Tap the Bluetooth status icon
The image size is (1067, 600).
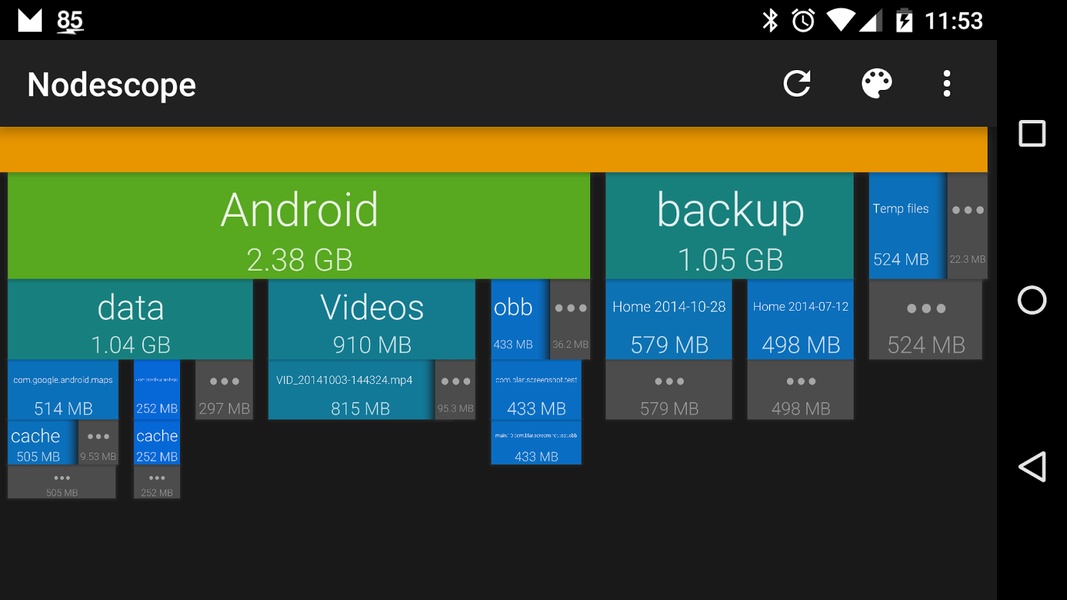point(770,20)
